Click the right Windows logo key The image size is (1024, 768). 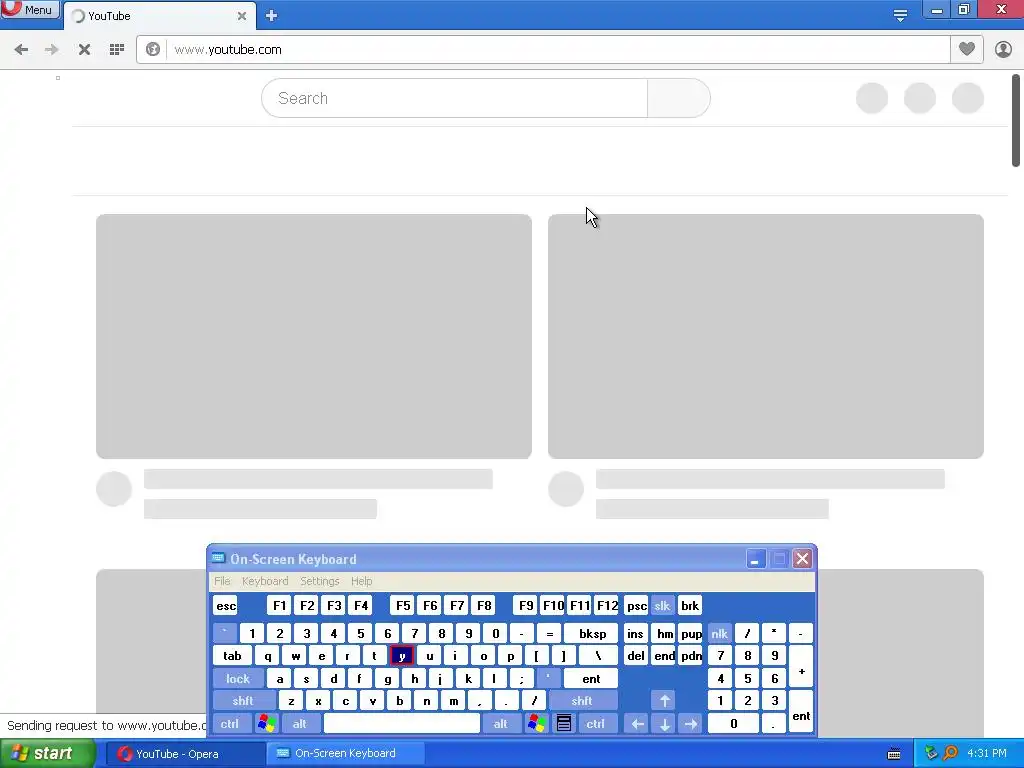coord(537,724)
